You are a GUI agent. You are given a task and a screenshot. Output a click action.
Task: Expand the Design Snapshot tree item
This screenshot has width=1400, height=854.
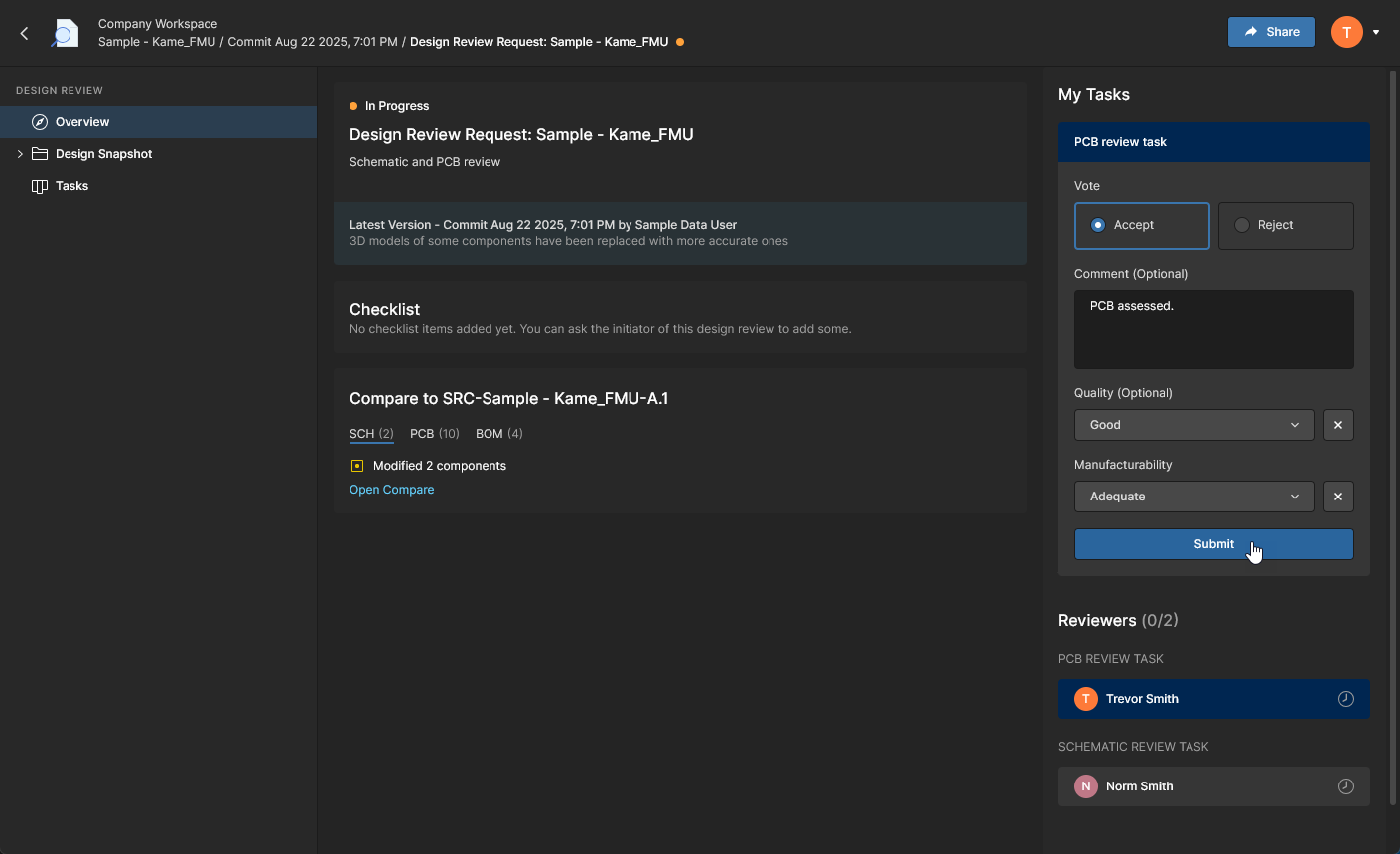click(x=20, y=154)
